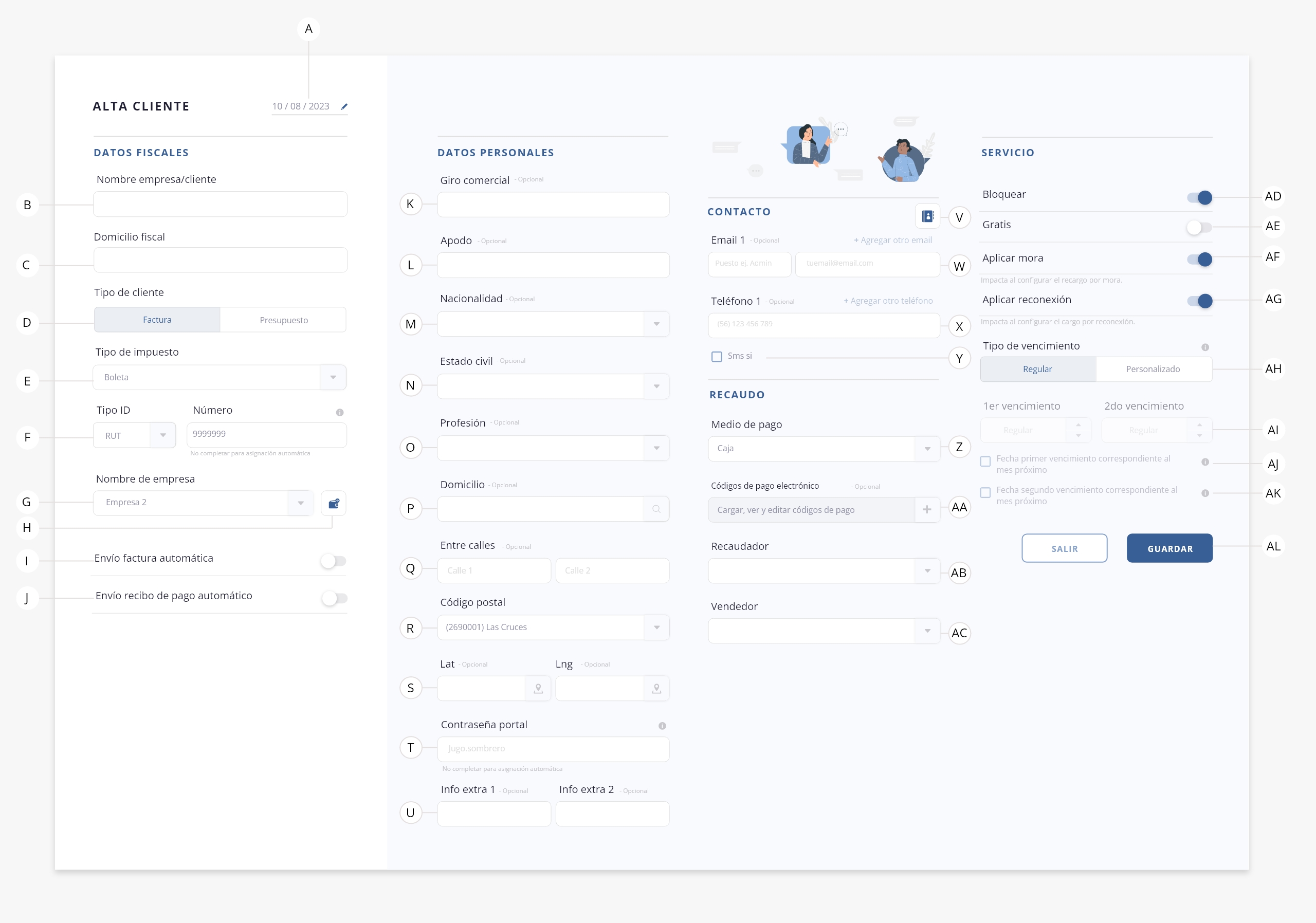Click the search icon in the Domicilio field
Screen dimensions: 1316x923
point(656,509)
